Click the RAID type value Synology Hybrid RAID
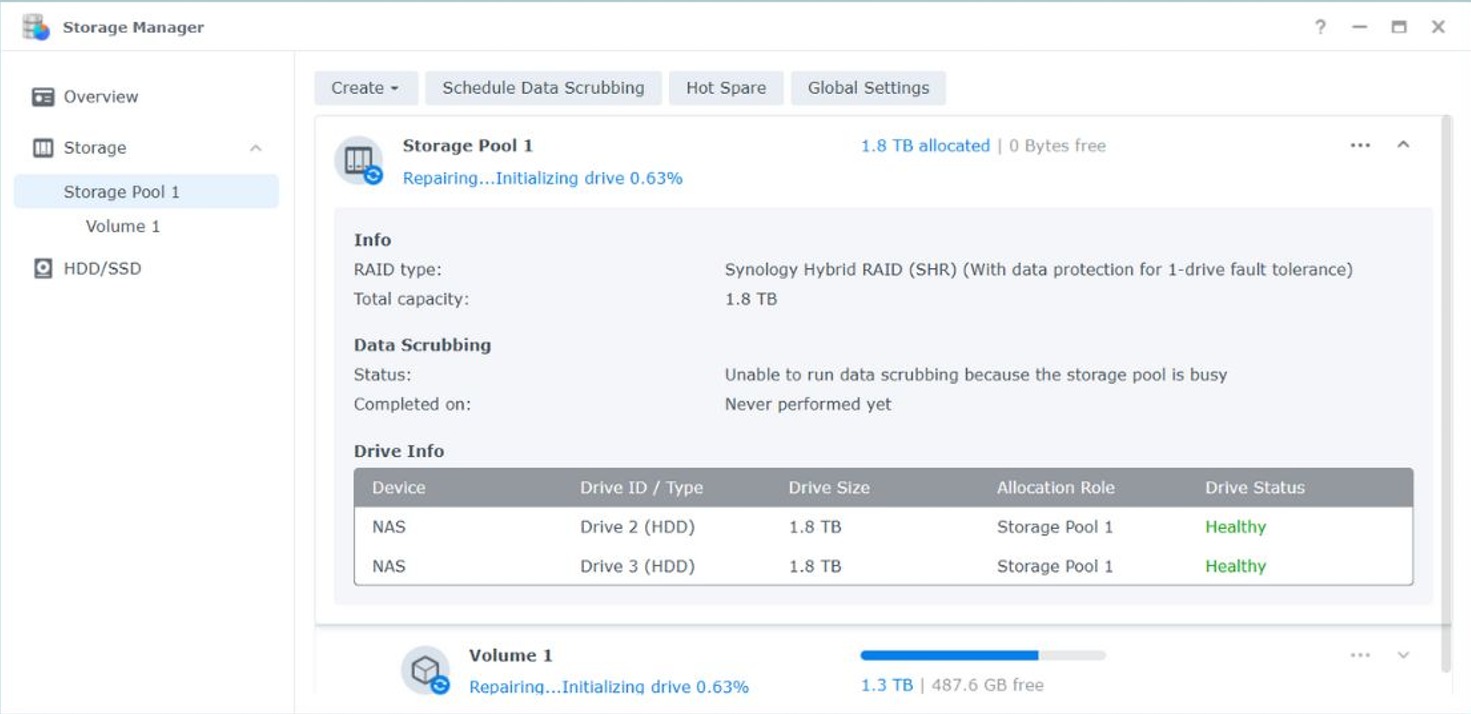Viewport: 1471px width, 714px height. point(1038,270)
